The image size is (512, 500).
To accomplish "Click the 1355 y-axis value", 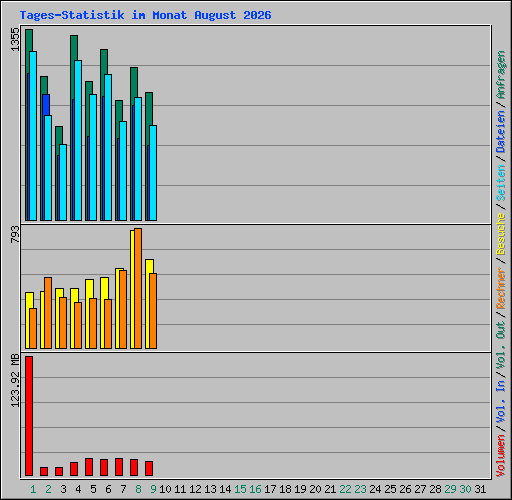I will [15, 39].
